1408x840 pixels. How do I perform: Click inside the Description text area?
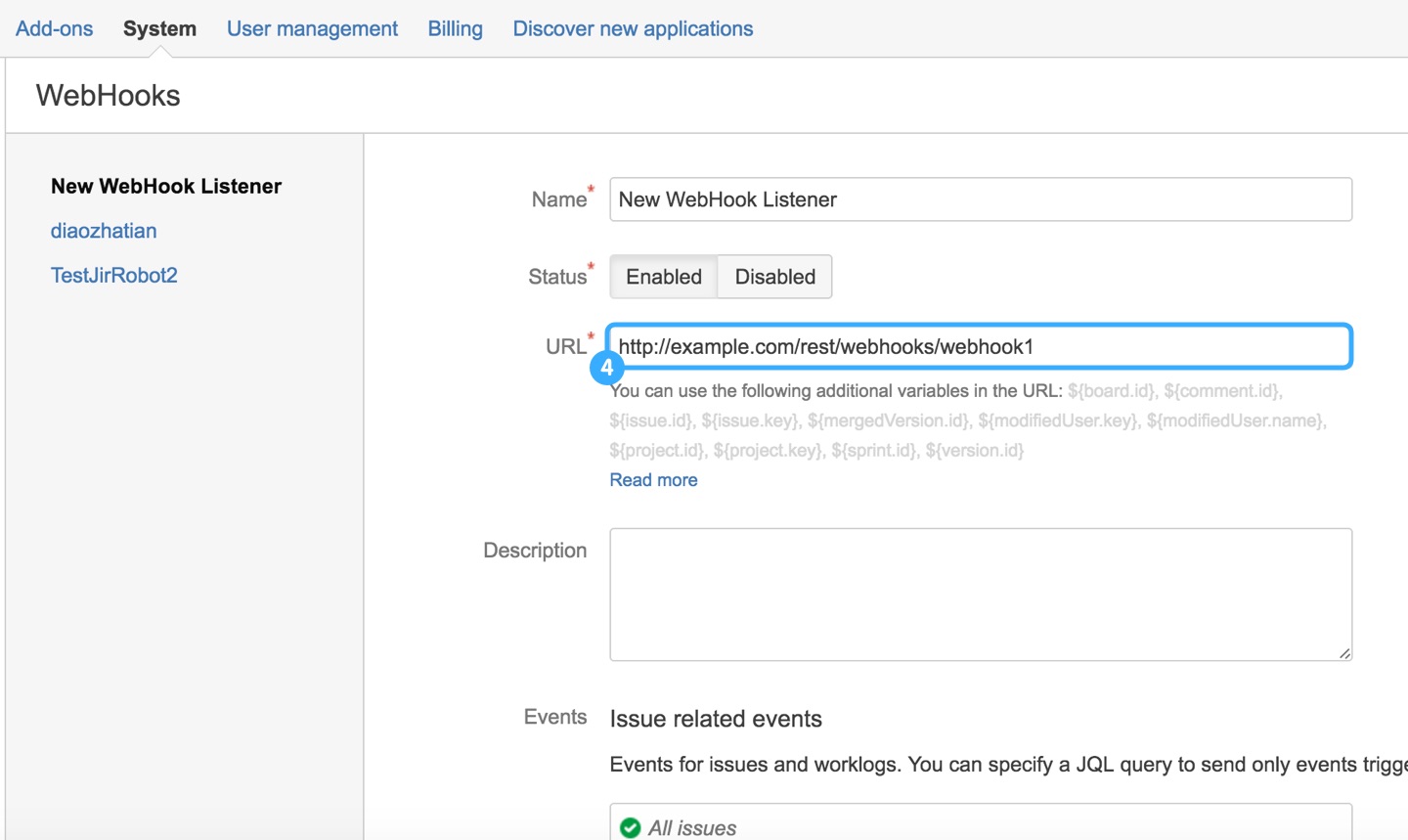[x=981, y=595]
